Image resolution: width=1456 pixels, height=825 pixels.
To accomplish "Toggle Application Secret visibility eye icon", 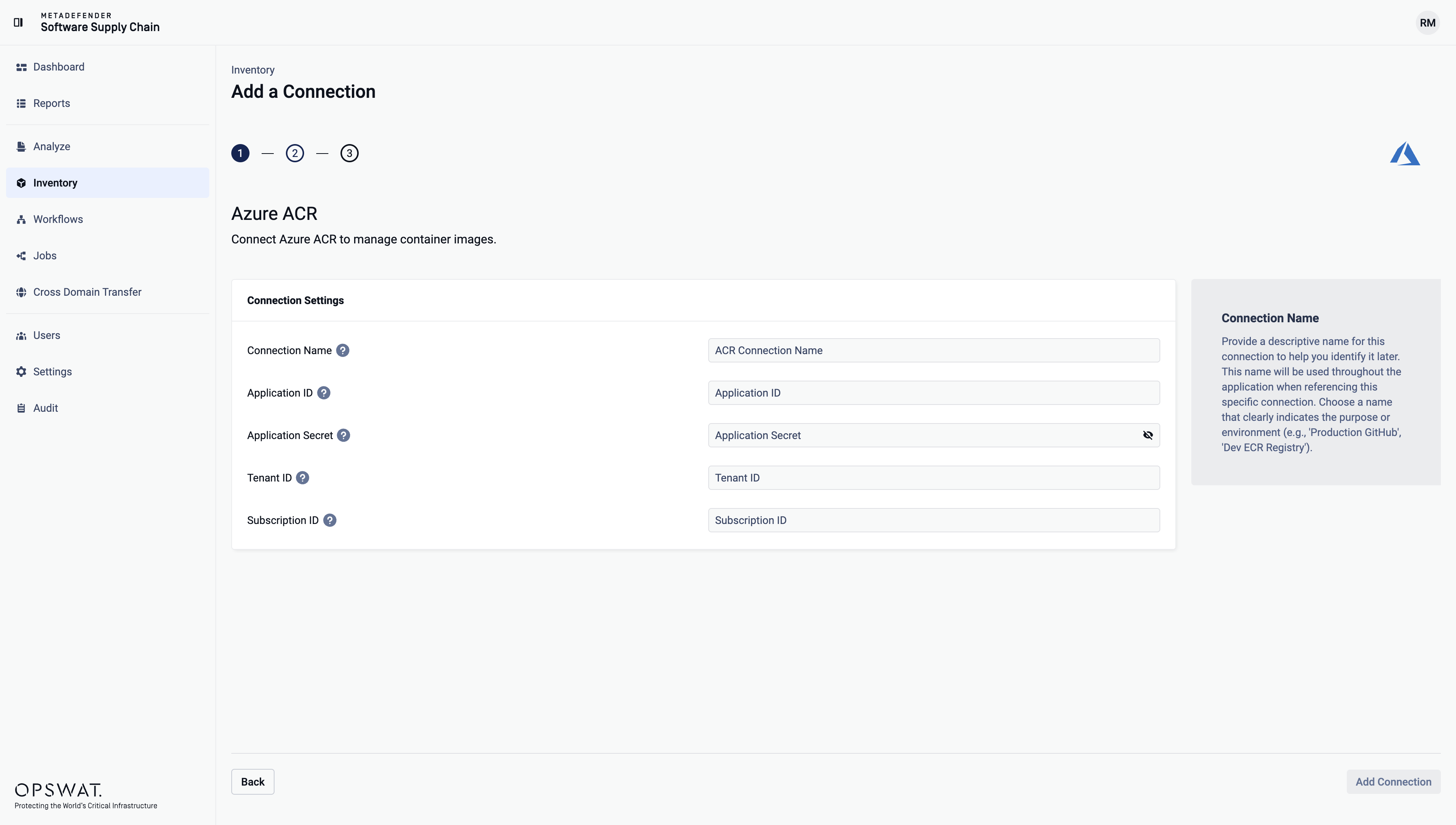I will (x=1148, y=435).
